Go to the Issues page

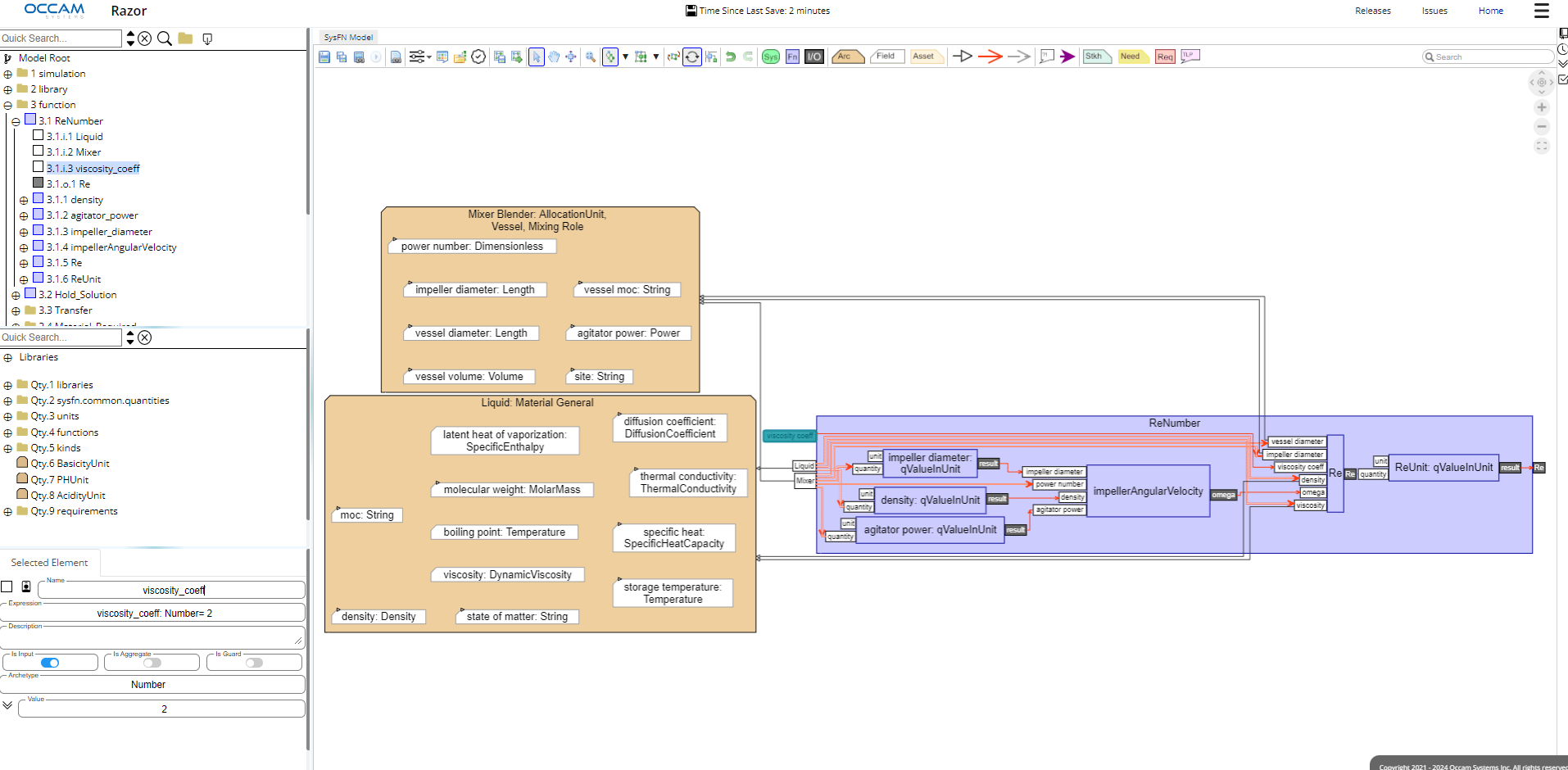point(1434,11)
